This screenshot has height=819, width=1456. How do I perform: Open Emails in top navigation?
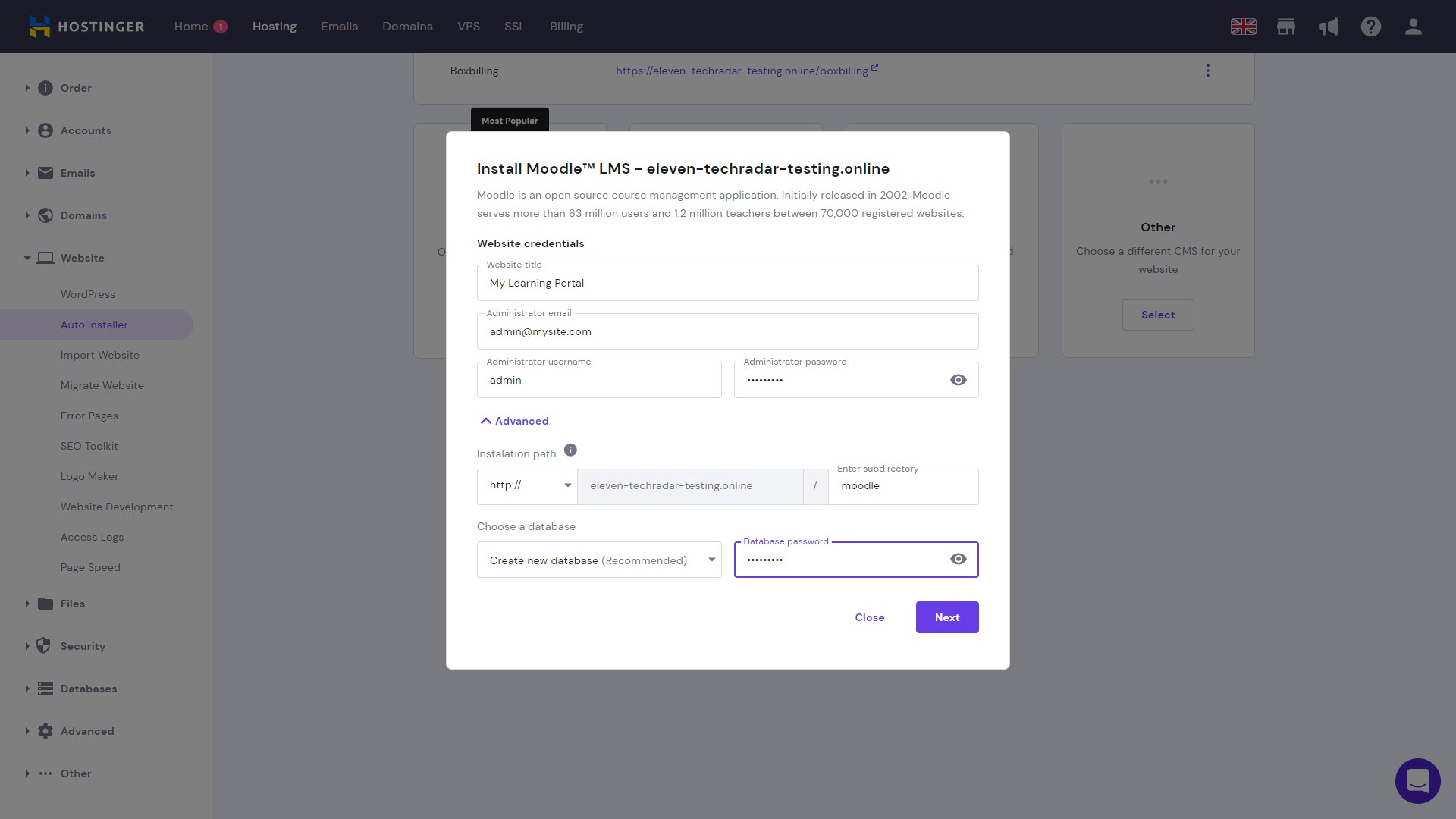339,27
